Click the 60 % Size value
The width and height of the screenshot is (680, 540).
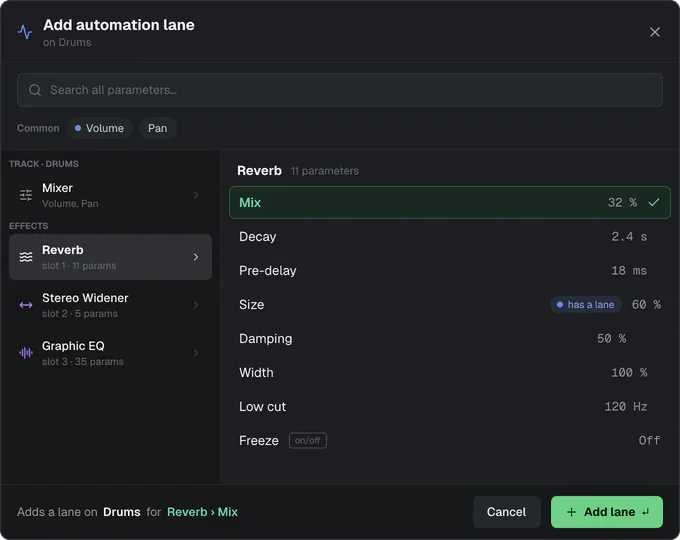click(646, 304)
